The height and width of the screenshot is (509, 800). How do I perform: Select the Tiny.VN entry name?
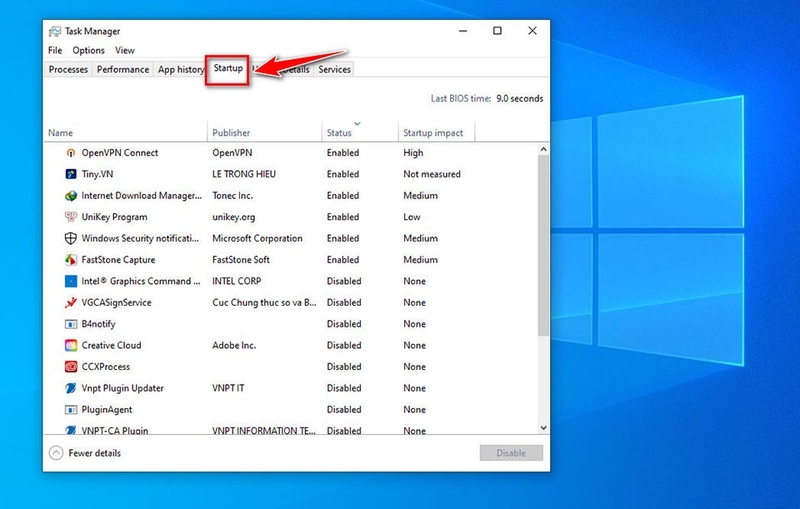point(97,174)
